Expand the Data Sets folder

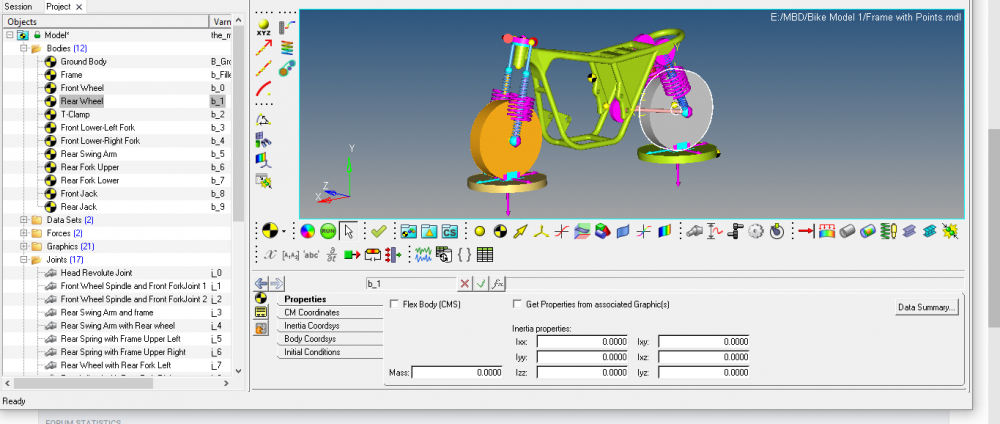click(24, 220)
